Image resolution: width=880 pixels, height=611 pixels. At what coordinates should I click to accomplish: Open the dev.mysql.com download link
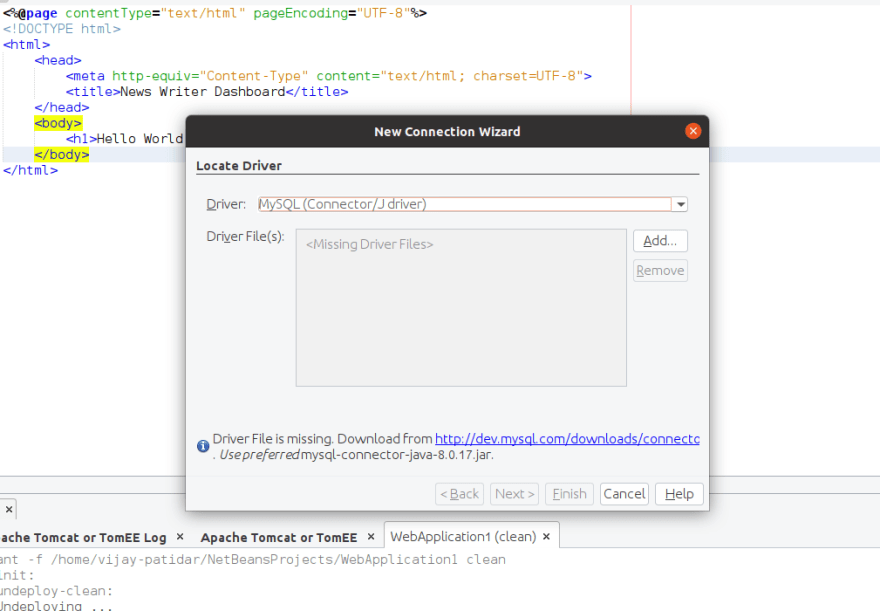click(567, 439)
